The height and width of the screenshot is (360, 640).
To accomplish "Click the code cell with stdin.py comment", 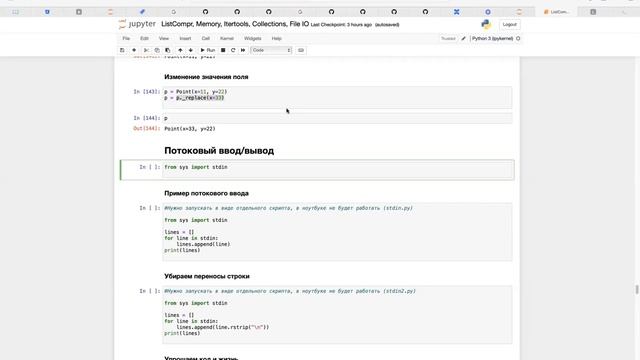I will (x=337, y=231).
